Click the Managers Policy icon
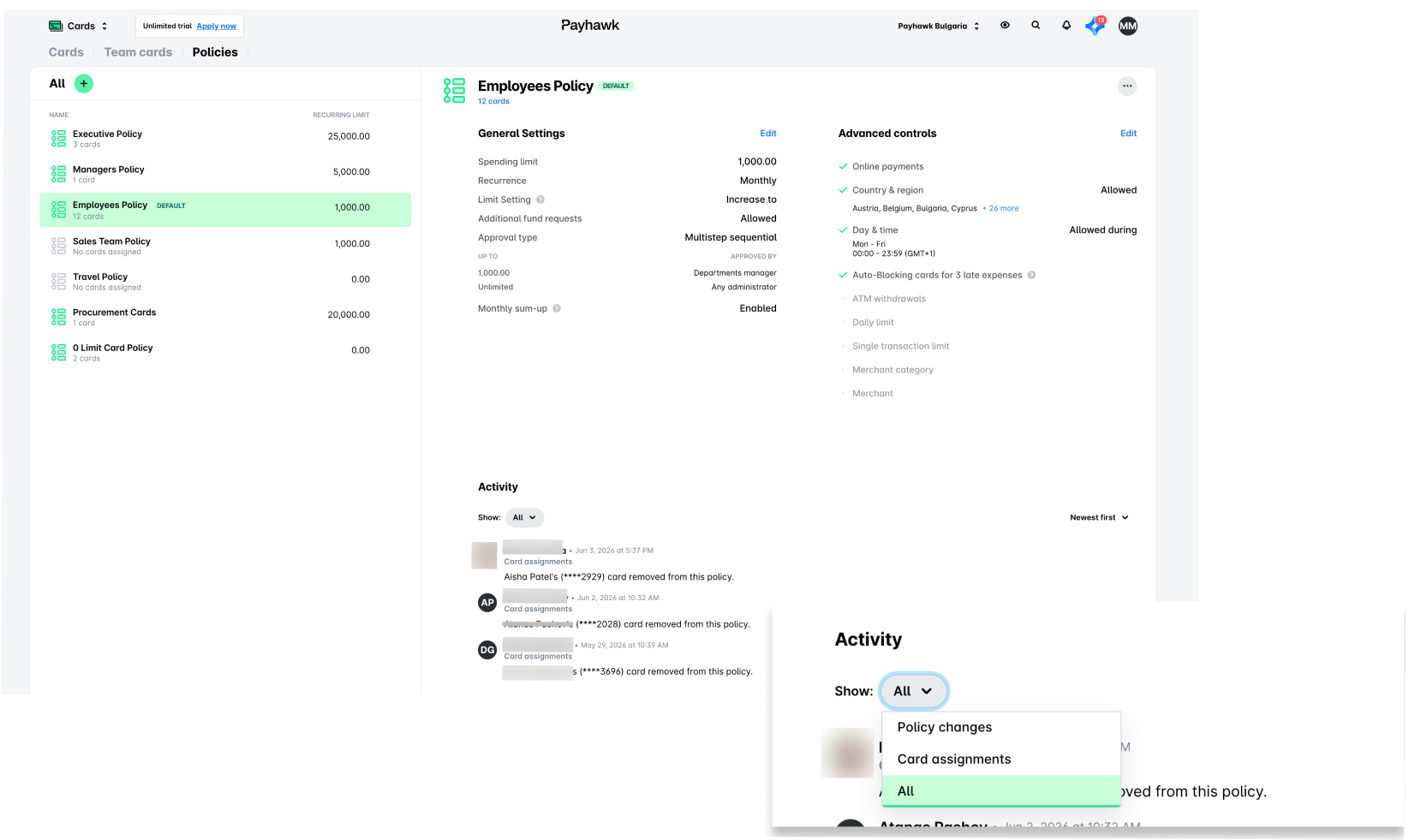 click(58, 174)
